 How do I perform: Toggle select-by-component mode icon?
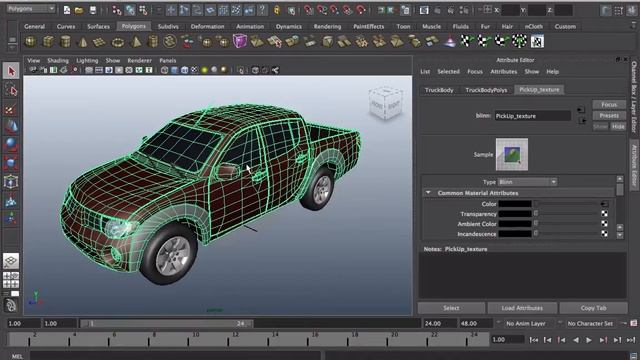(x=143, y=10)
